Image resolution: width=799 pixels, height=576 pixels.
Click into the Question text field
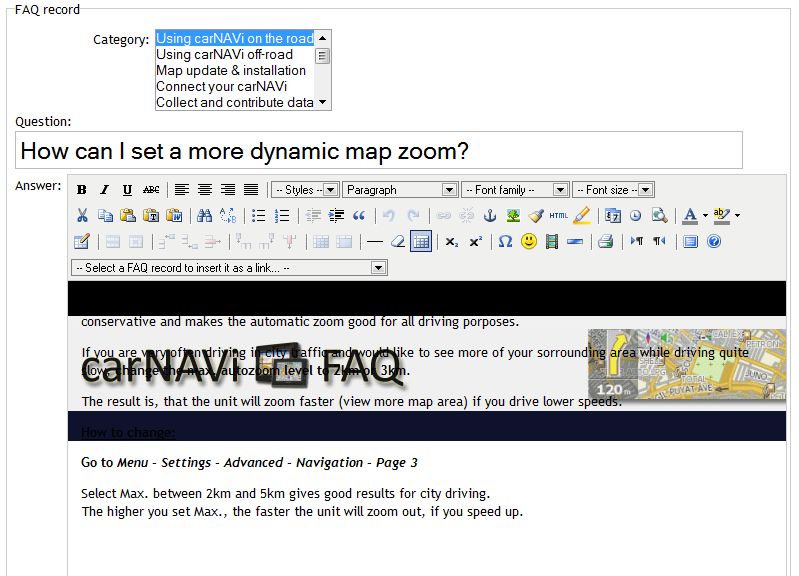(x=379, y=150)
